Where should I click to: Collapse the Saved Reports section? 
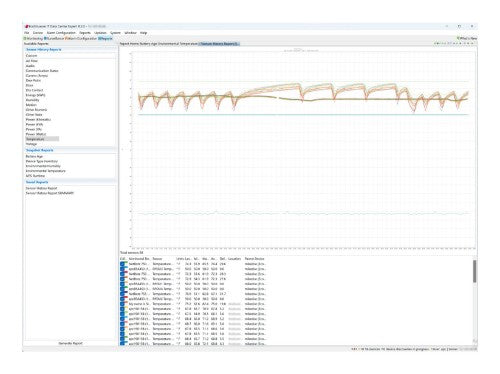[37, 182]
